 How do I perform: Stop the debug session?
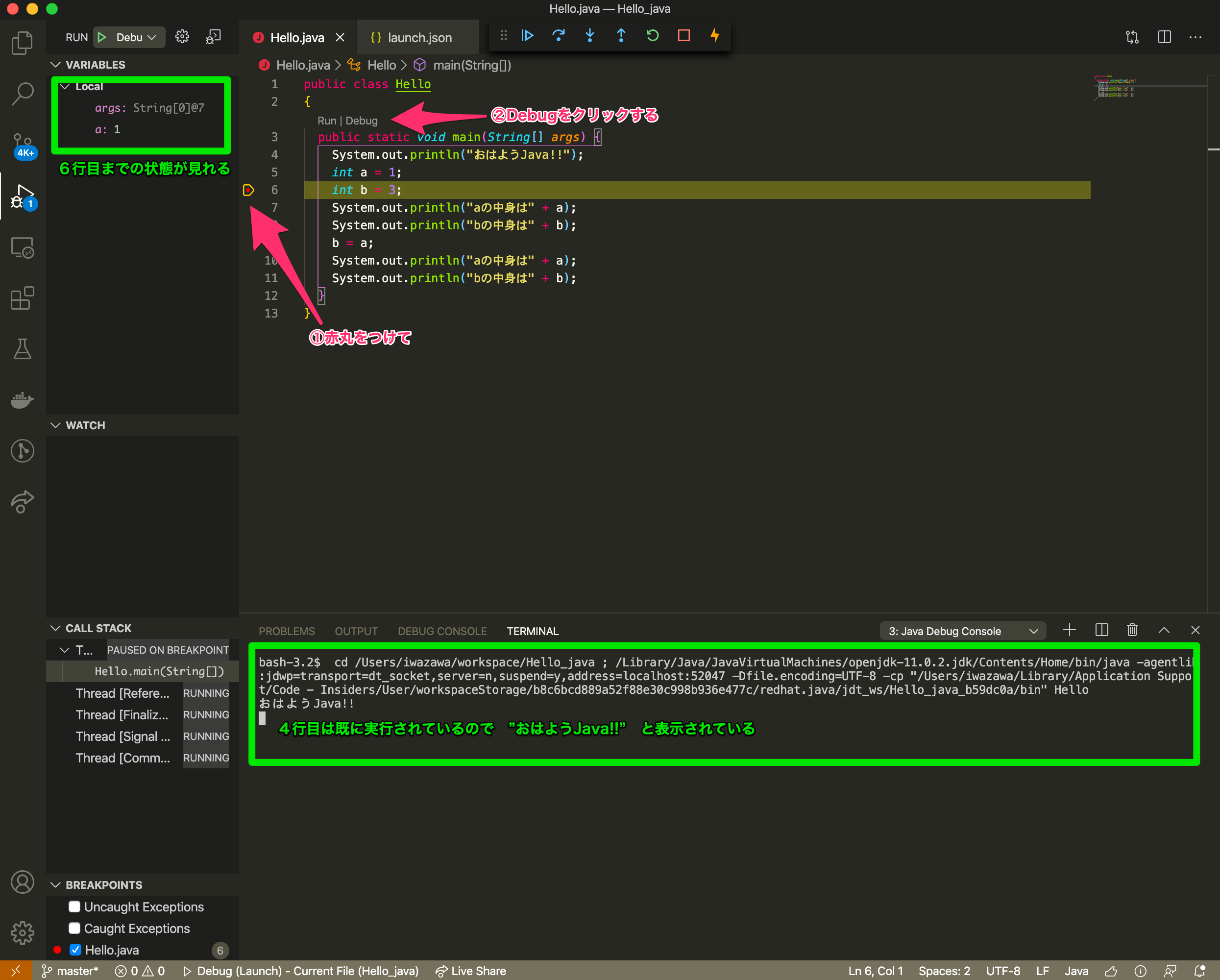(x=683, y=36)
